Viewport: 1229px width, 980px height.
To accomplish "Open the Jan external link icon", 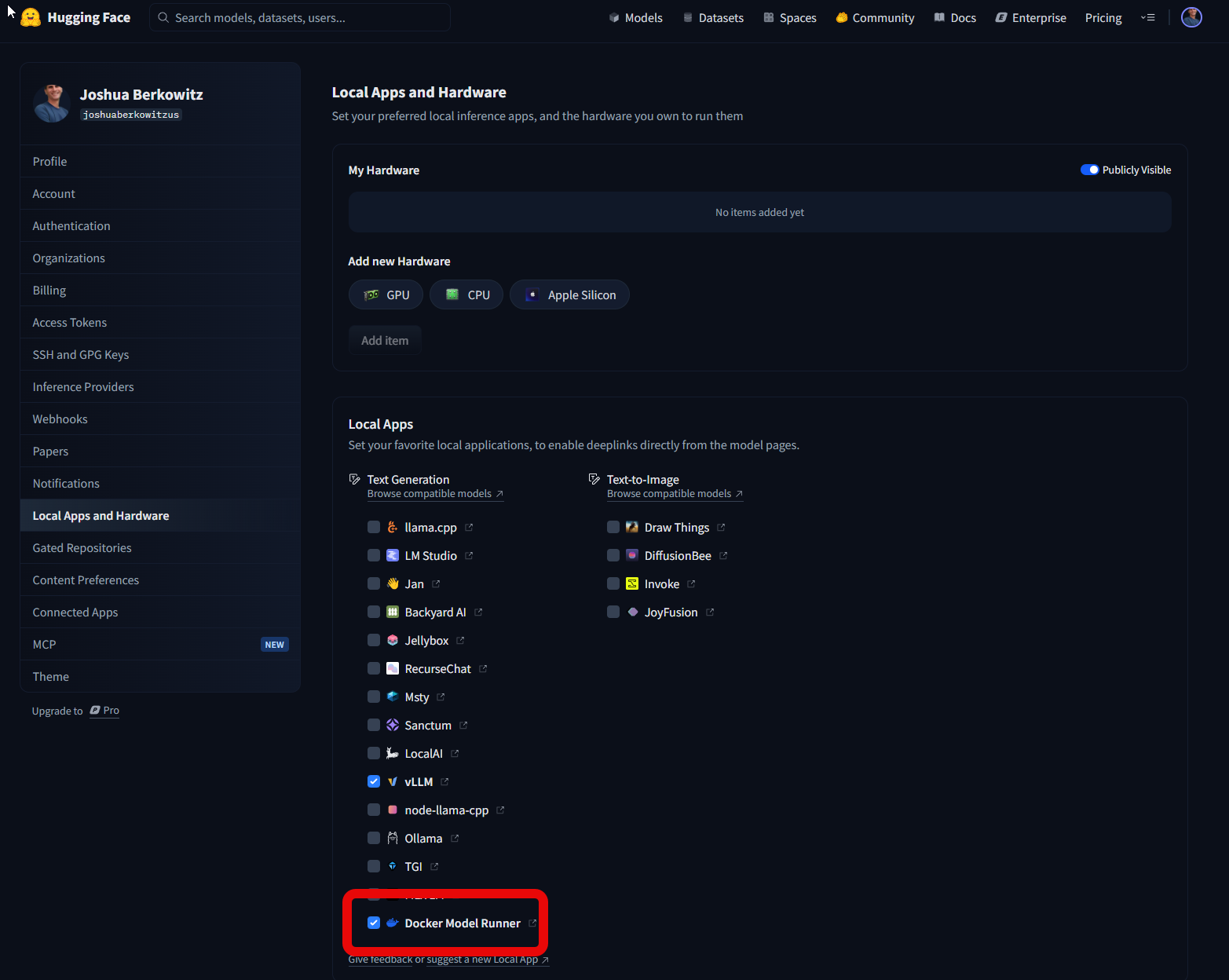I will click(436, 584).
